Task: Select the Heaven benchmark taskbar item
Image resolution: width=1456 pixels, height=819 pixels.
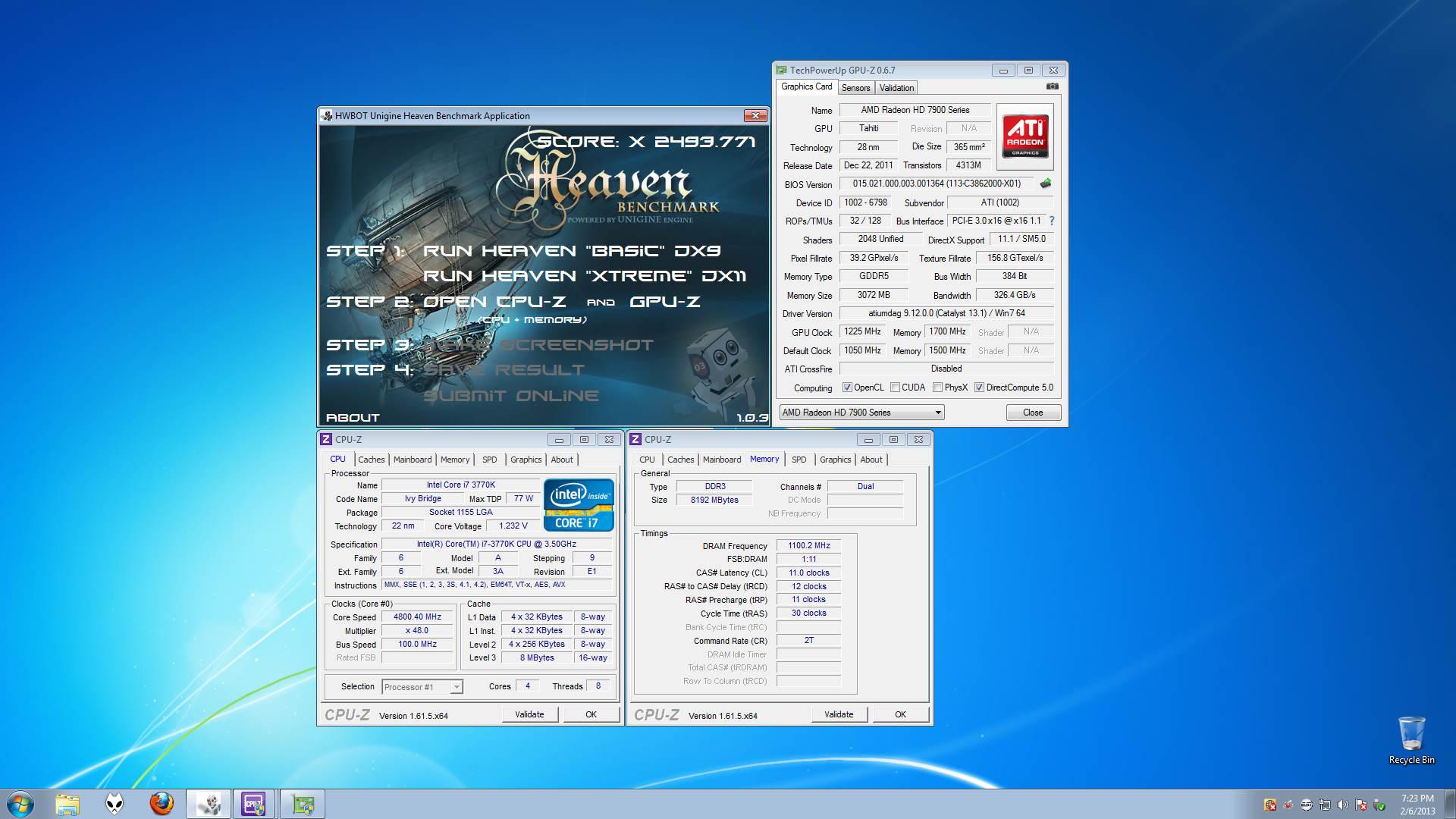Action: 209,804
